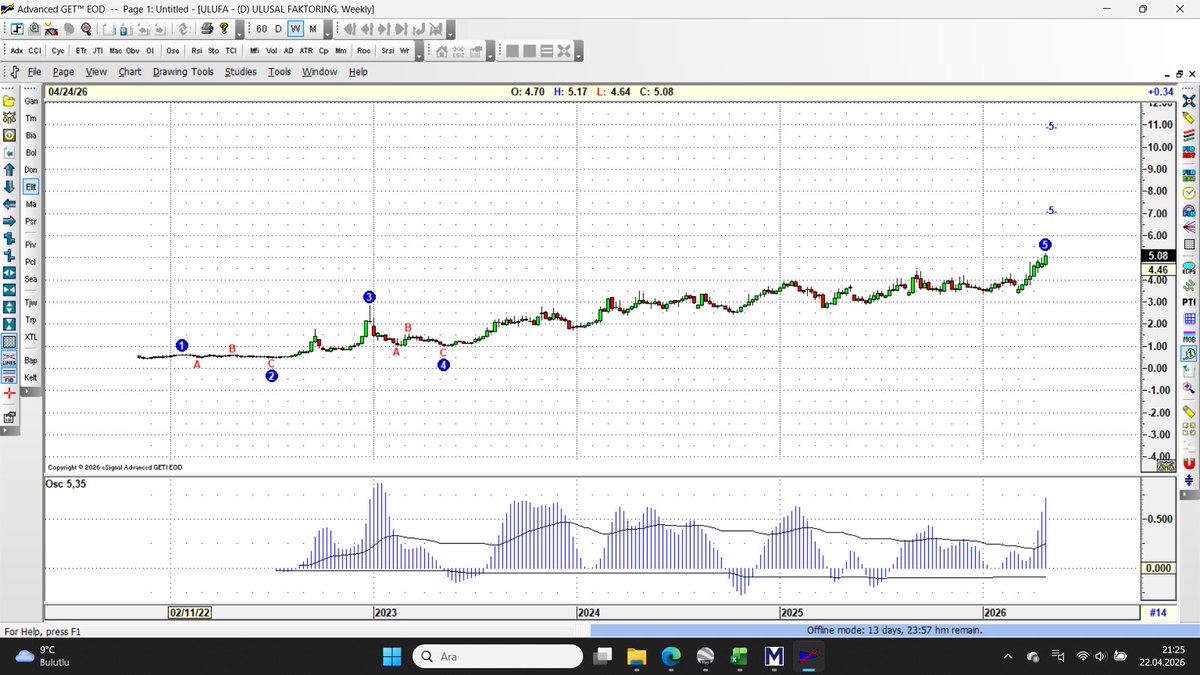The image size is (1200, 675).
Task: Click the Kelt channel study button
Action: click(x=31, y=377)
